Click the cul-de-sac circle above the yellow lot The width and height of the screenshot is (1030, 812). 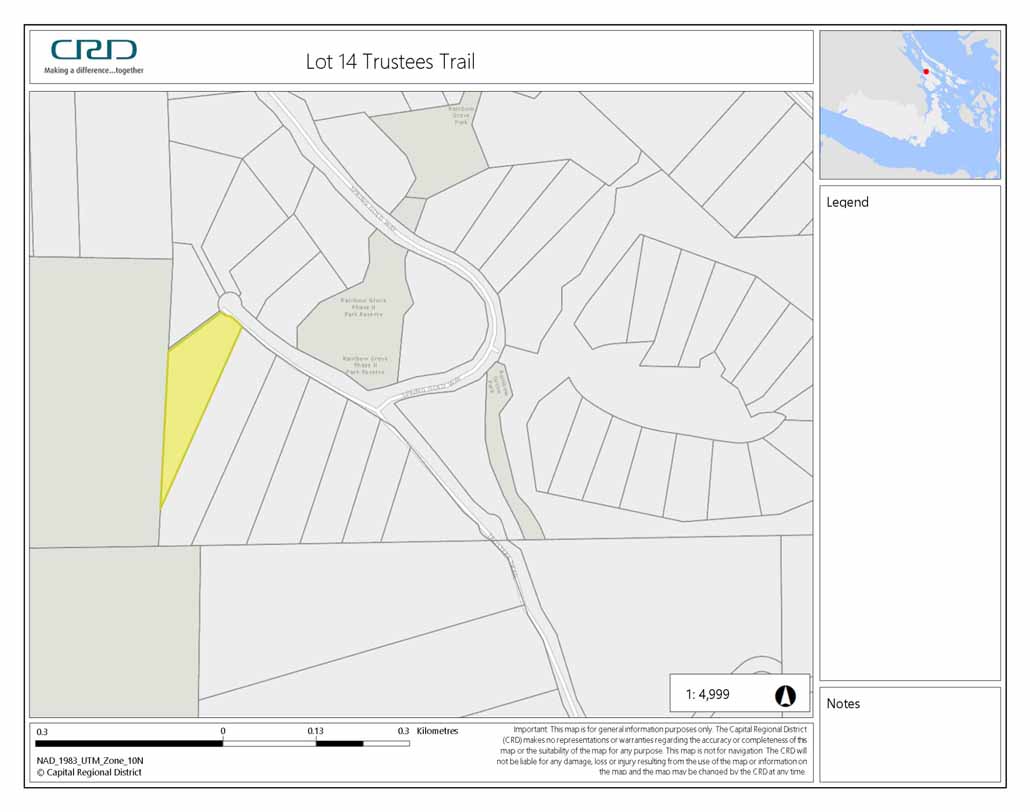click(229, 302)
